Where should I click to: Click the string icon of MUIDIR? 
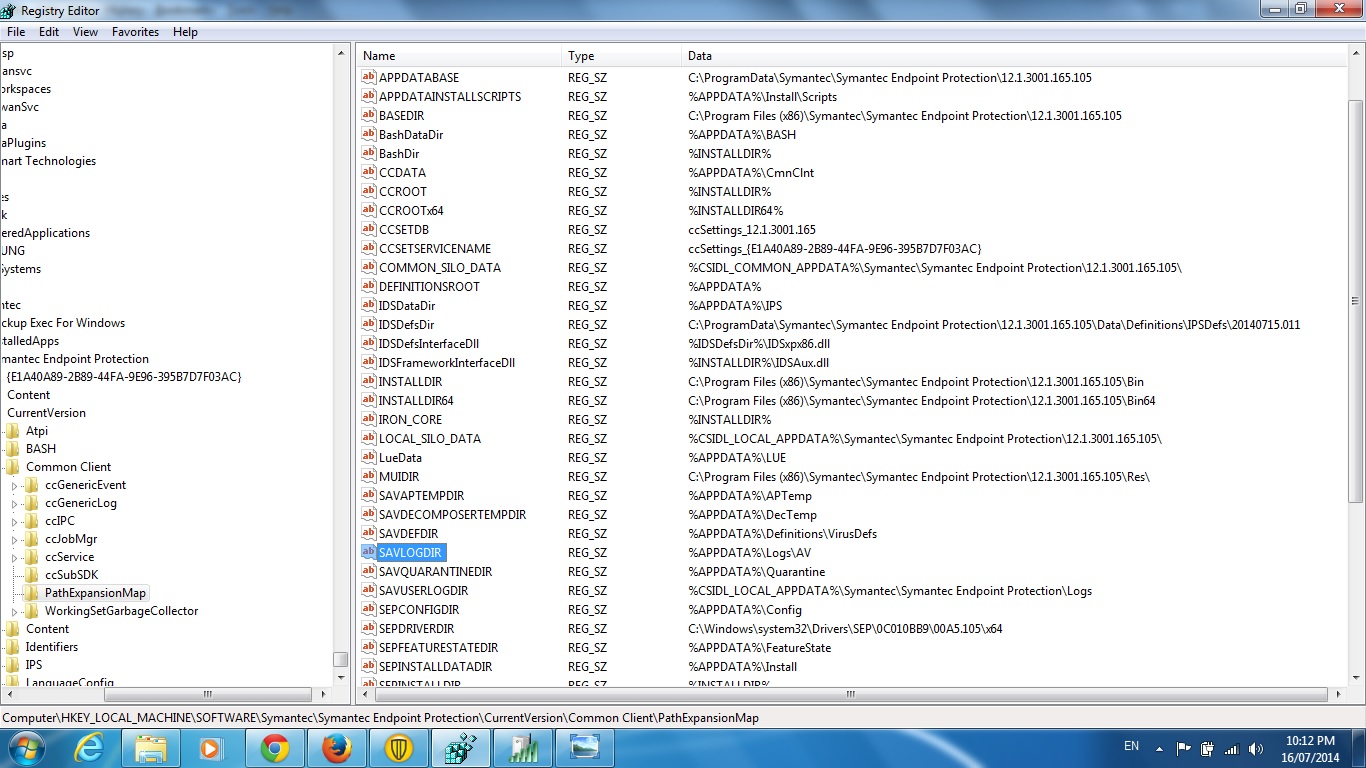pos(368,476)
